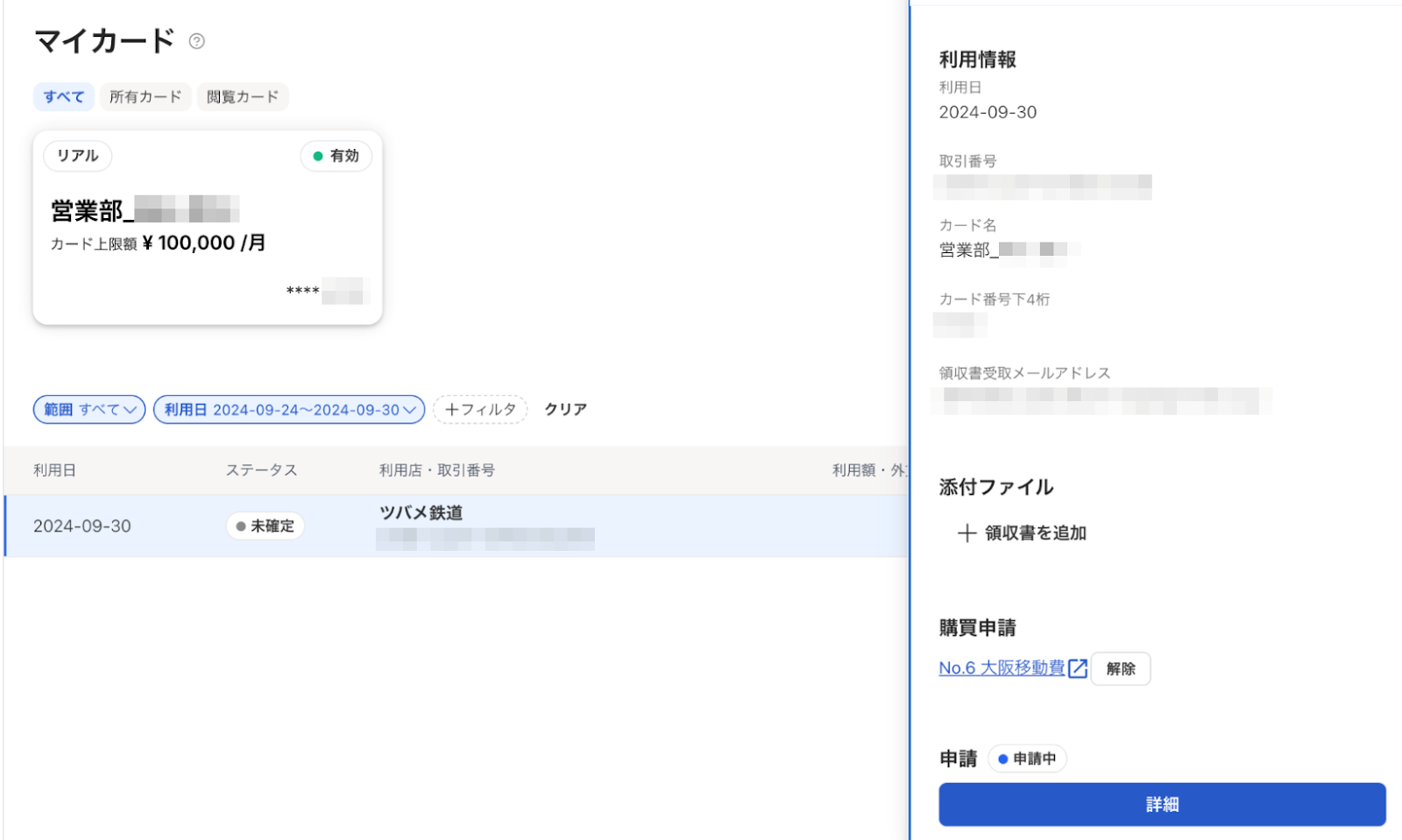Click the ステータス column header

click(x=262, y=470)
